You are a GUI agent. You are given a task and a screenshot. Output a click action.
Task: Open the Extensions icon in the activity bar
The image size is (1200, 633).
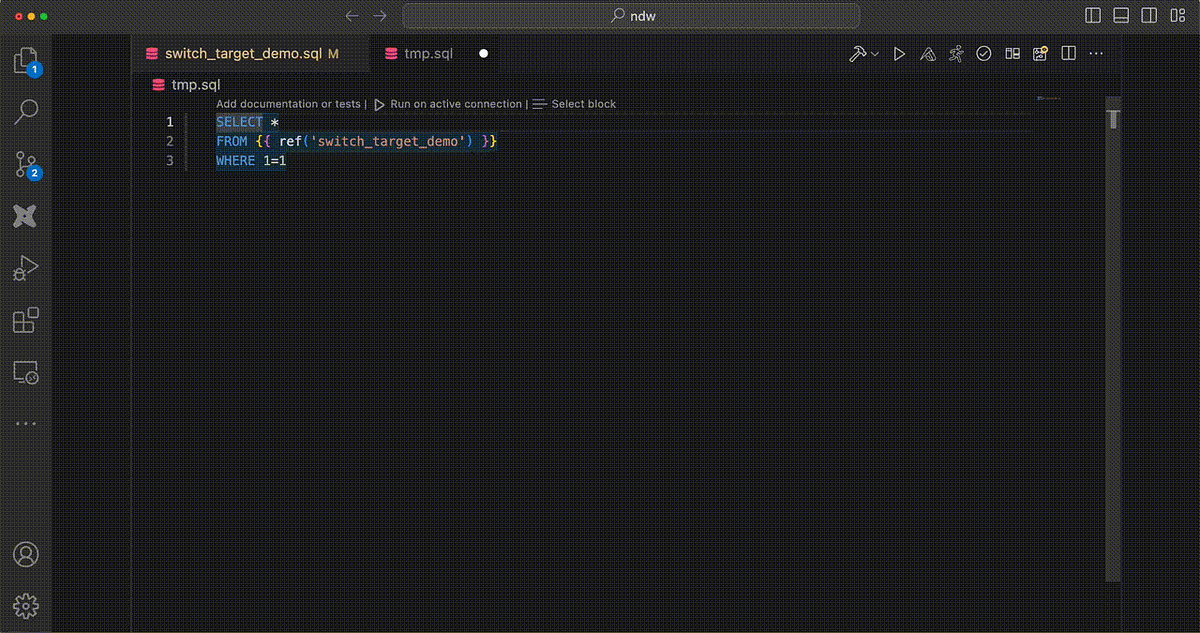(x=27, y=320)
